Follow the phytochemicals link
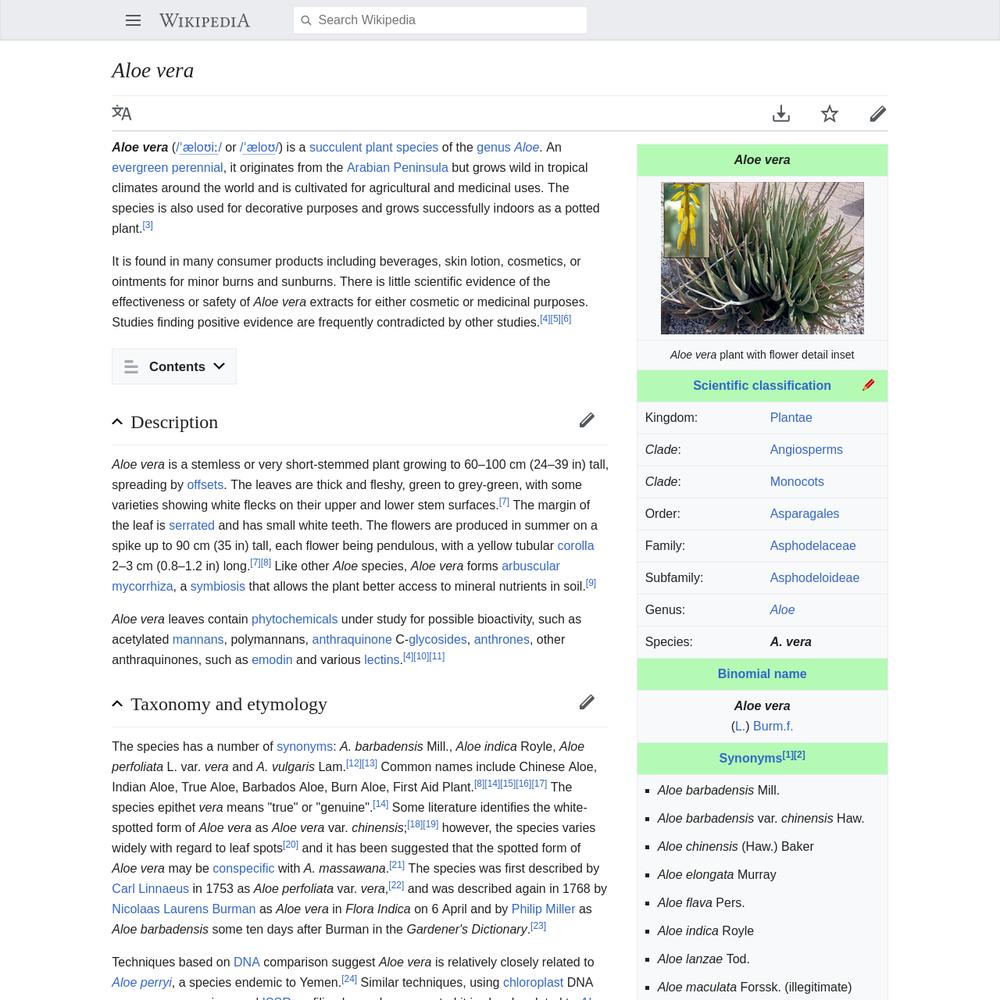This screenshot has width=1000, height=1000. pyautogui.click(x=294, y=619)
